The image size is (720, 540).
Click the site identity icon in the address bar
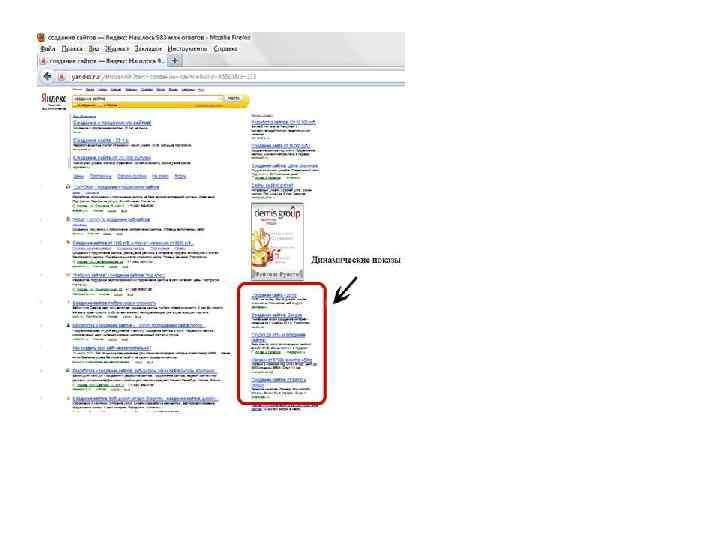pos(62,77)
